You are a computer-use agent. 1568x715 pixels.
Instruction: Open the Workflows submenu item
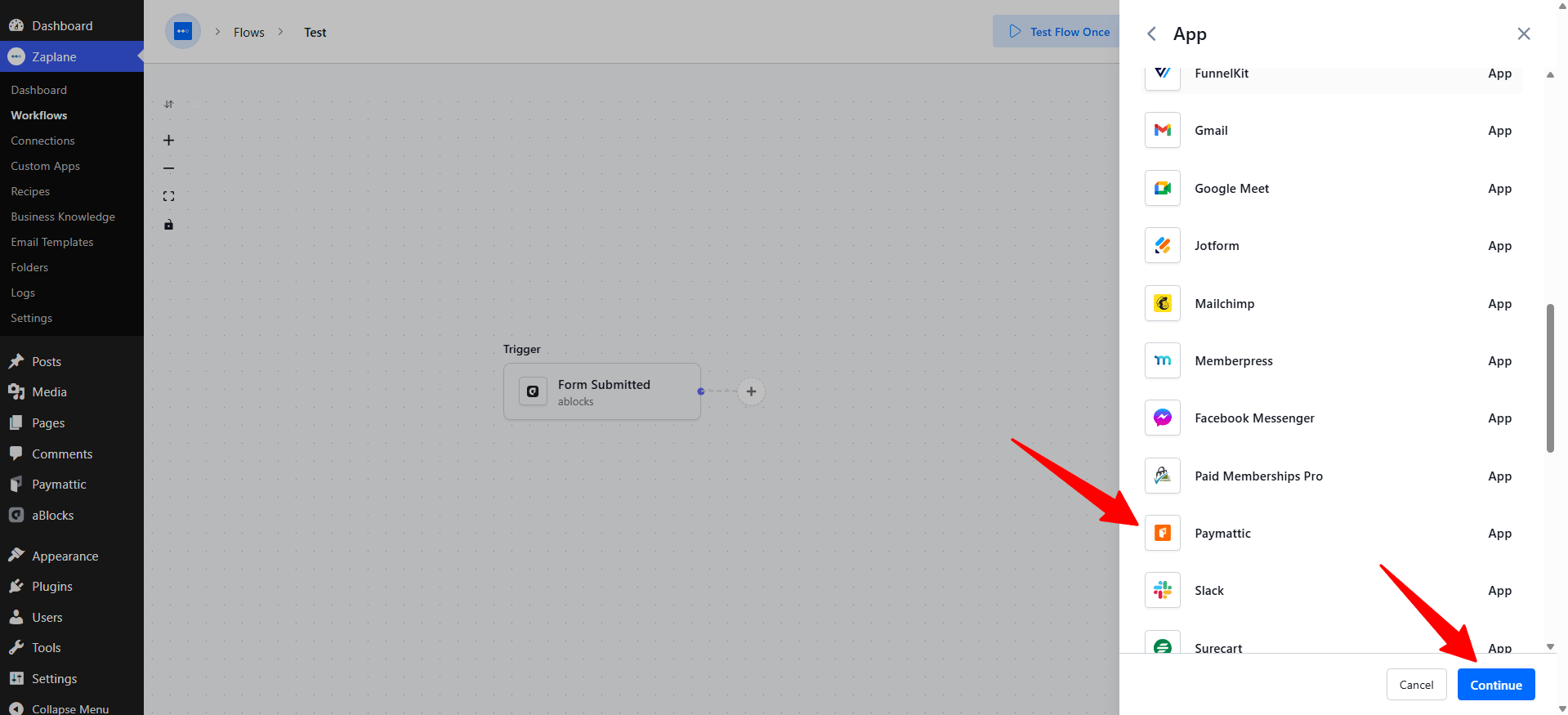pos(39,115)
